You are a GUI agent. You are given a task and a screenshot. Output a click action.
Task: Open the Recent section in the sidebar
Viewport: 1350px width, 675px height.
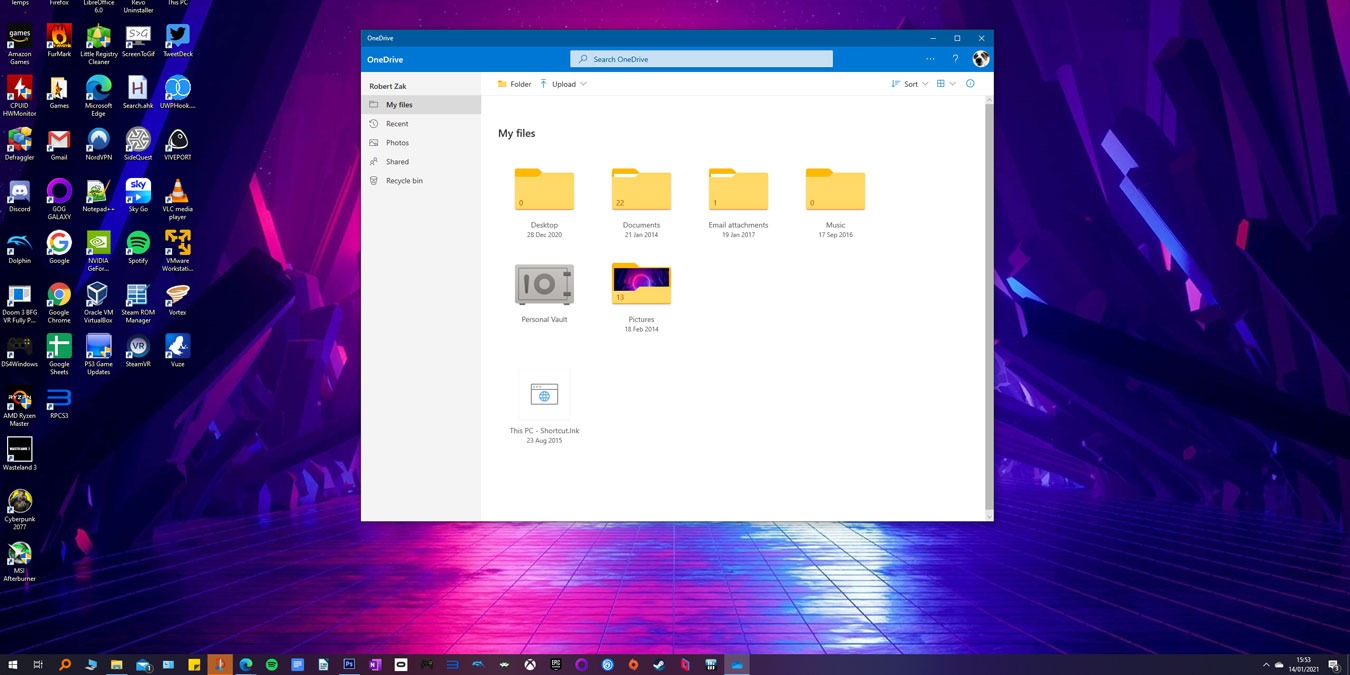click(396, 123)
